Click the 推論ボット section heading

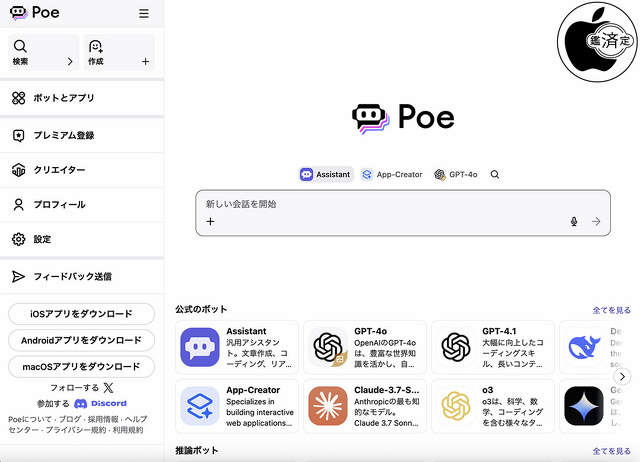click(x=197, y=451)
